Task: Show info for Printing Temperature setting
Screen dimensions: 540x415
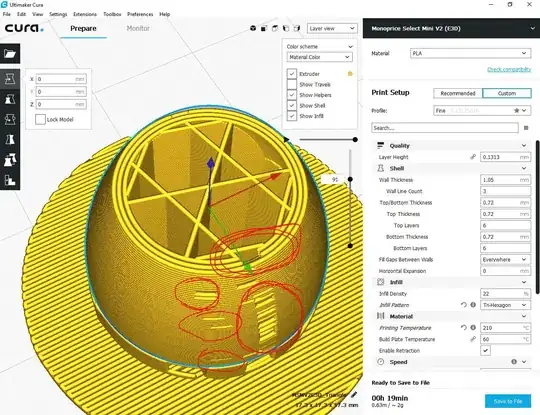Action: pyautogui.click(x=473, y=328)
